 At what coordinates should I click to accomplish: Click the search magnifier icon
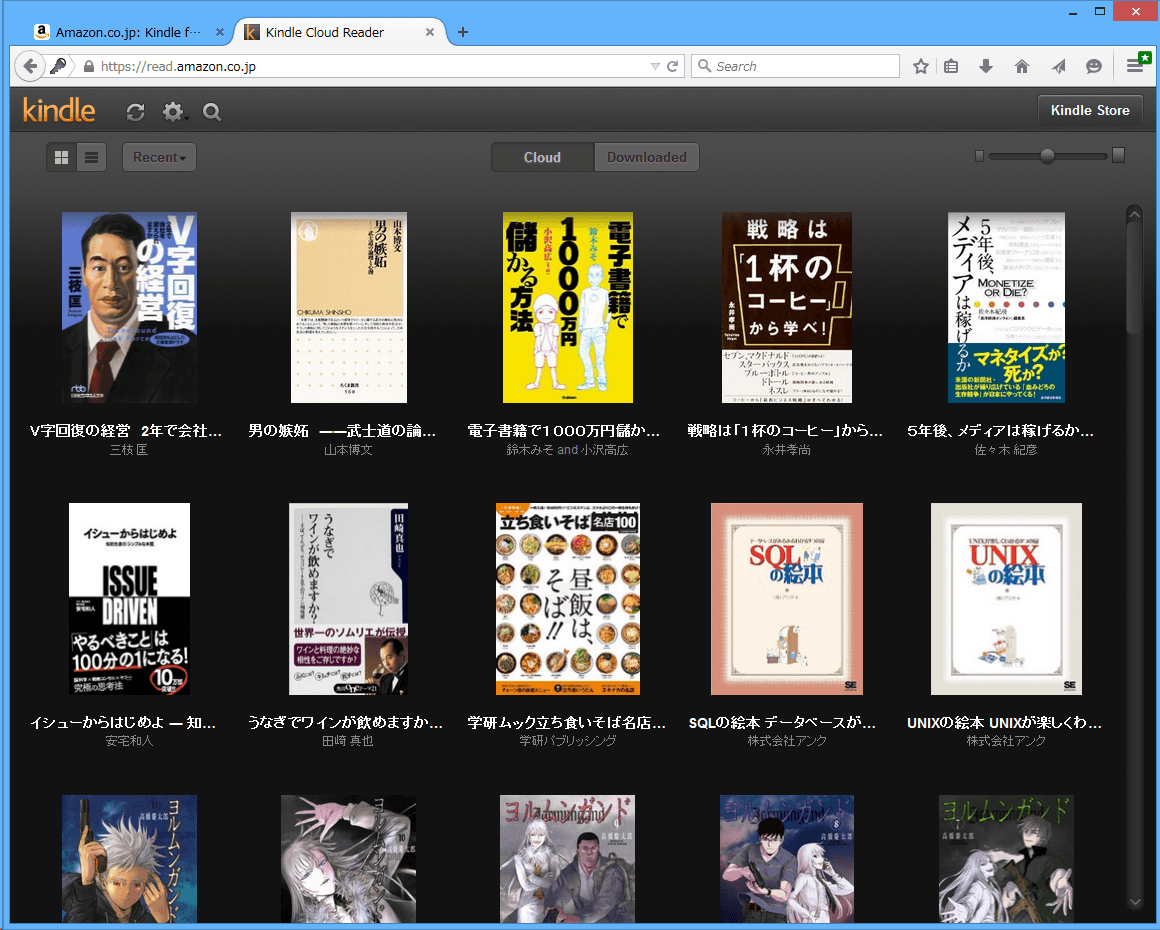pyautogui.click(x=211, y=112)
